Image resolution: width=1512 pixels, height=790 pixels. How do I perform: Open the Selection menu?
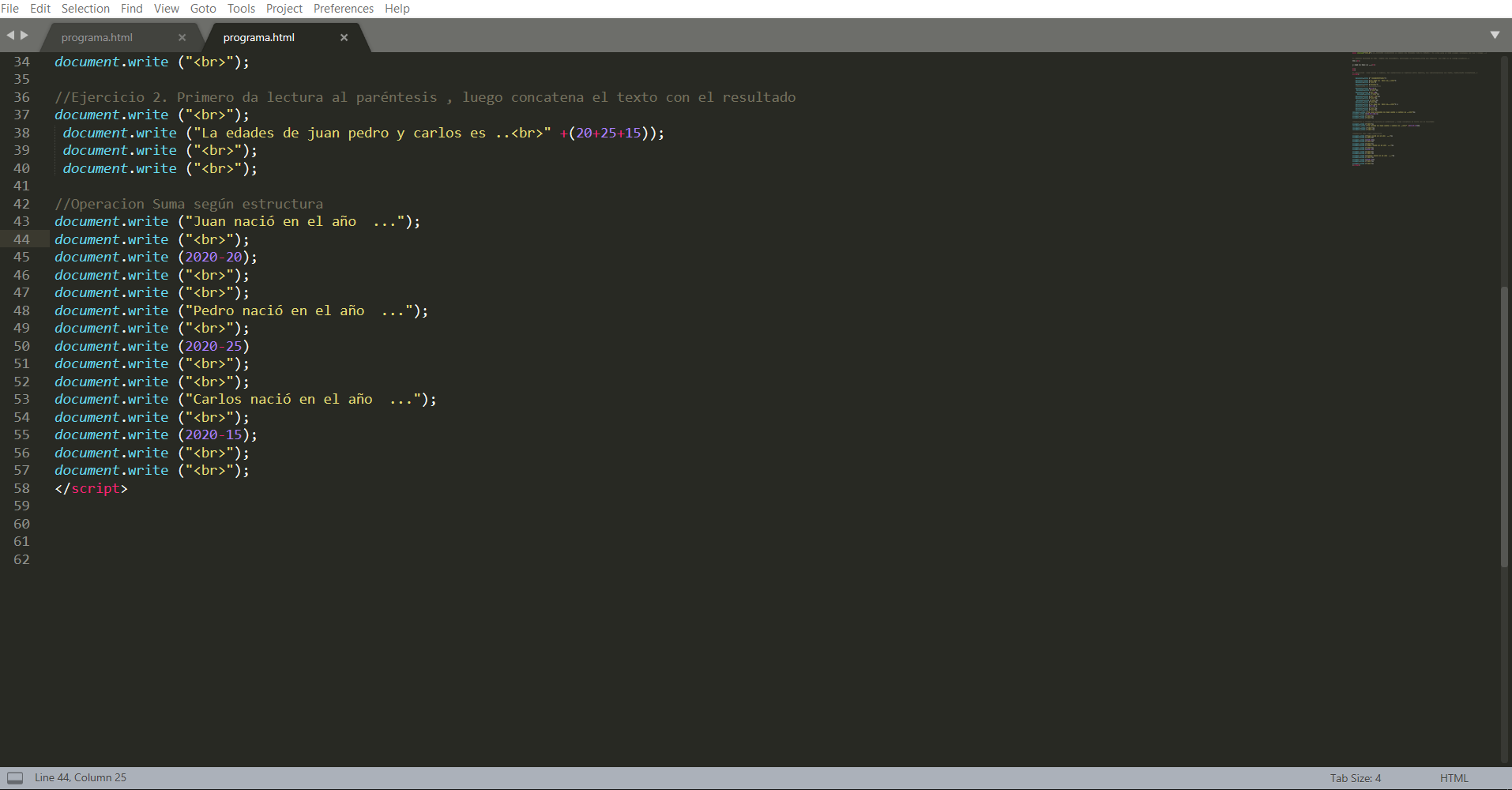coord(85,9)
